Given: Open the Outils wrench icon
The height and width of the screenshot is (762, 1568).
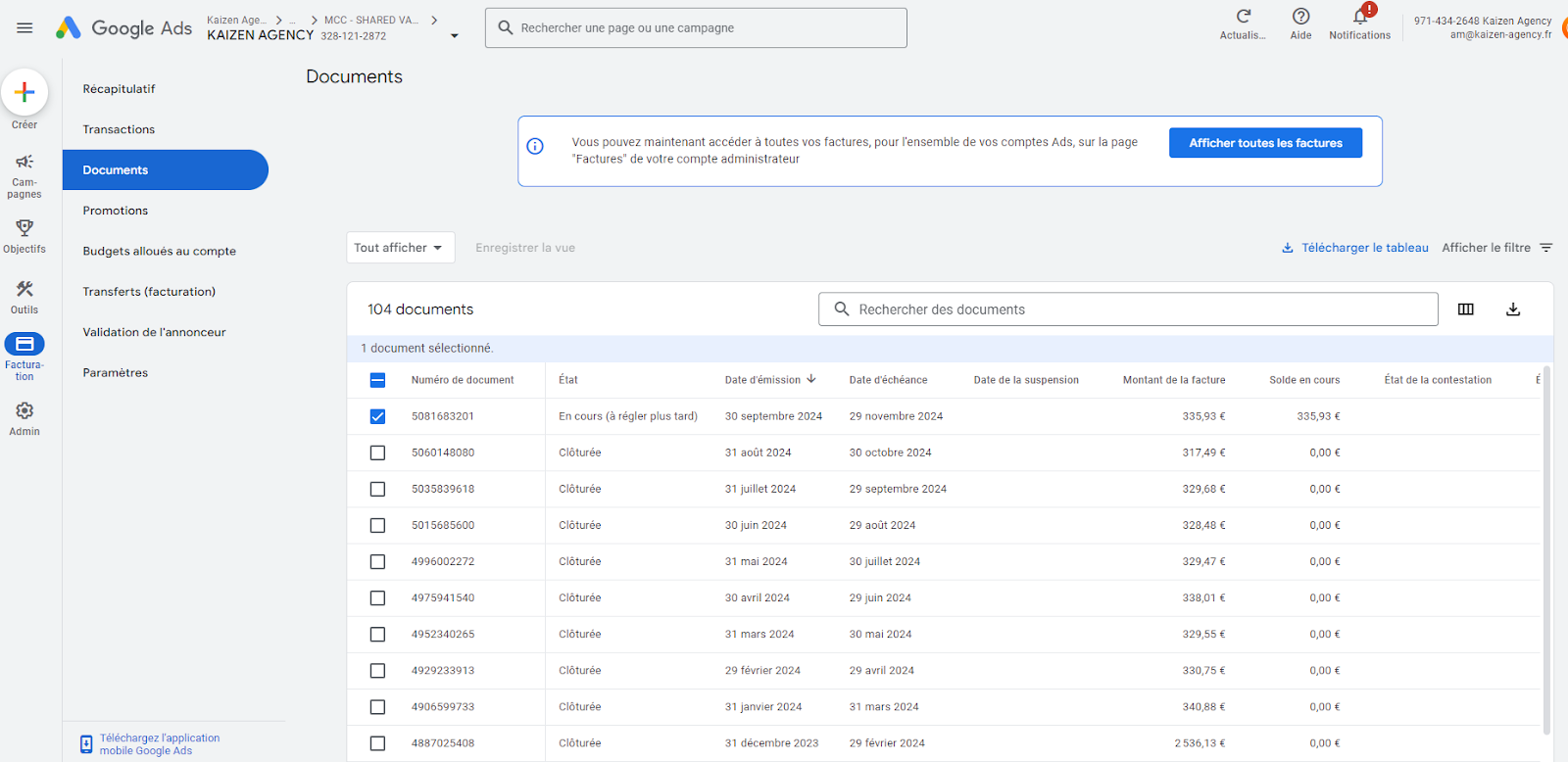Looking at the screenshot, I should [24, 289].
